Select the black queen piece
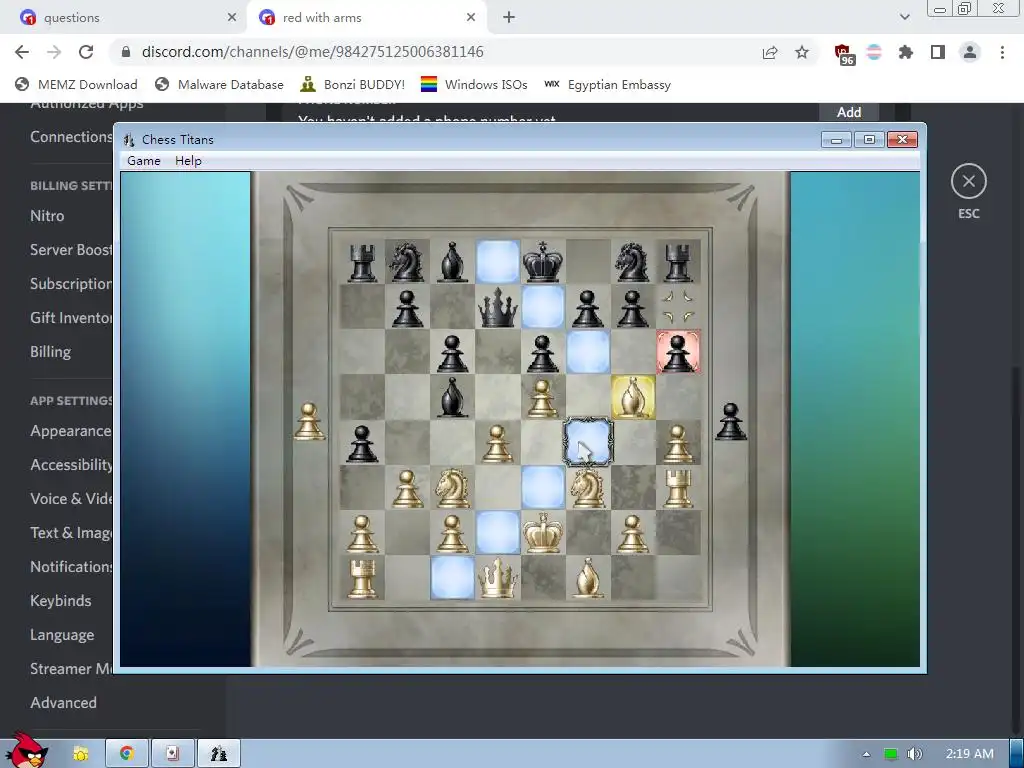 (x=498, y=307)
